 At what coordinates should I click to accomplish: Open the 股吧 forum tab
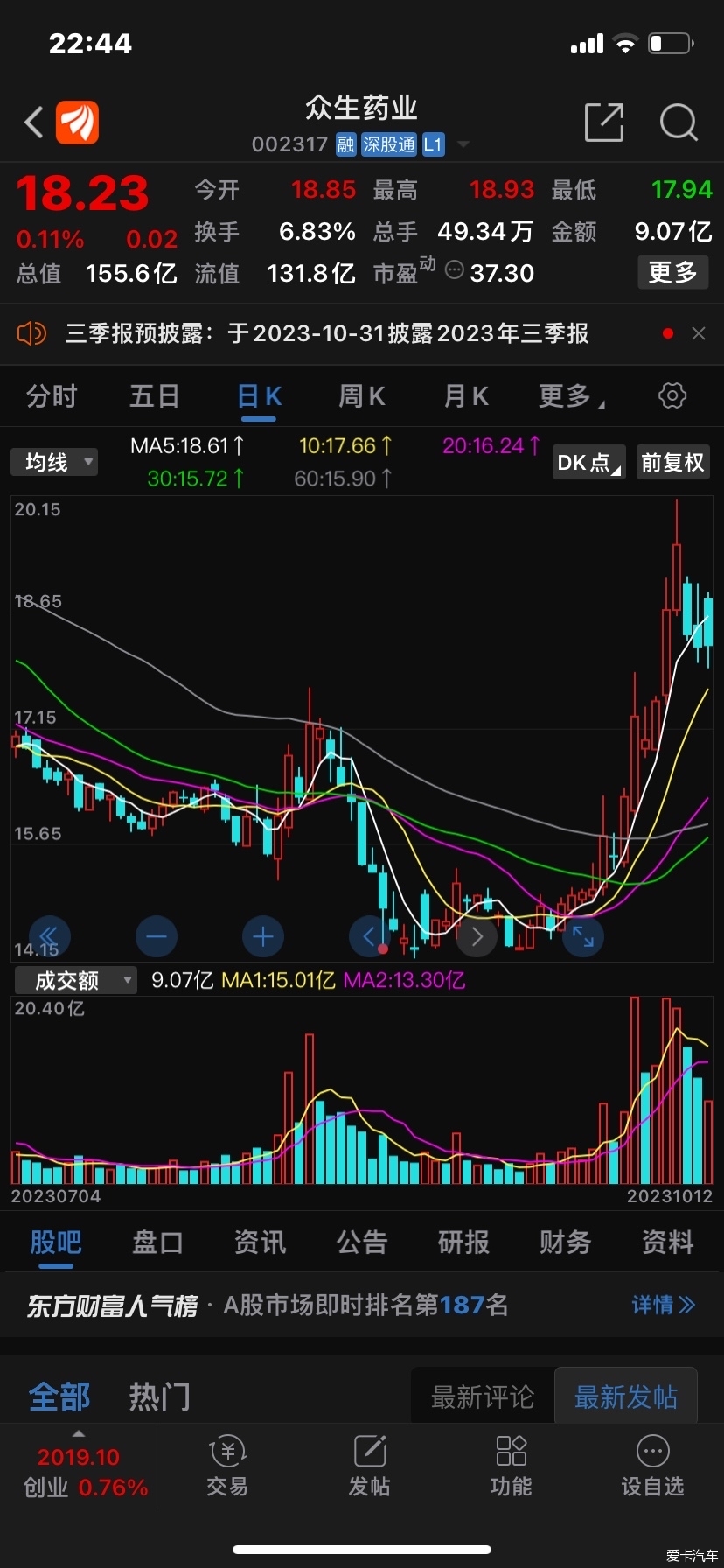click(55, 1242)
